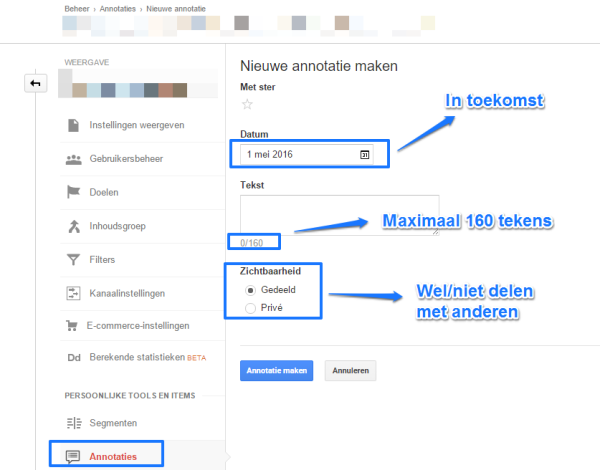Click the Filters funnel icon
Image resolution: width=600 pixels, height=470 pixels.
pos(73,260)
